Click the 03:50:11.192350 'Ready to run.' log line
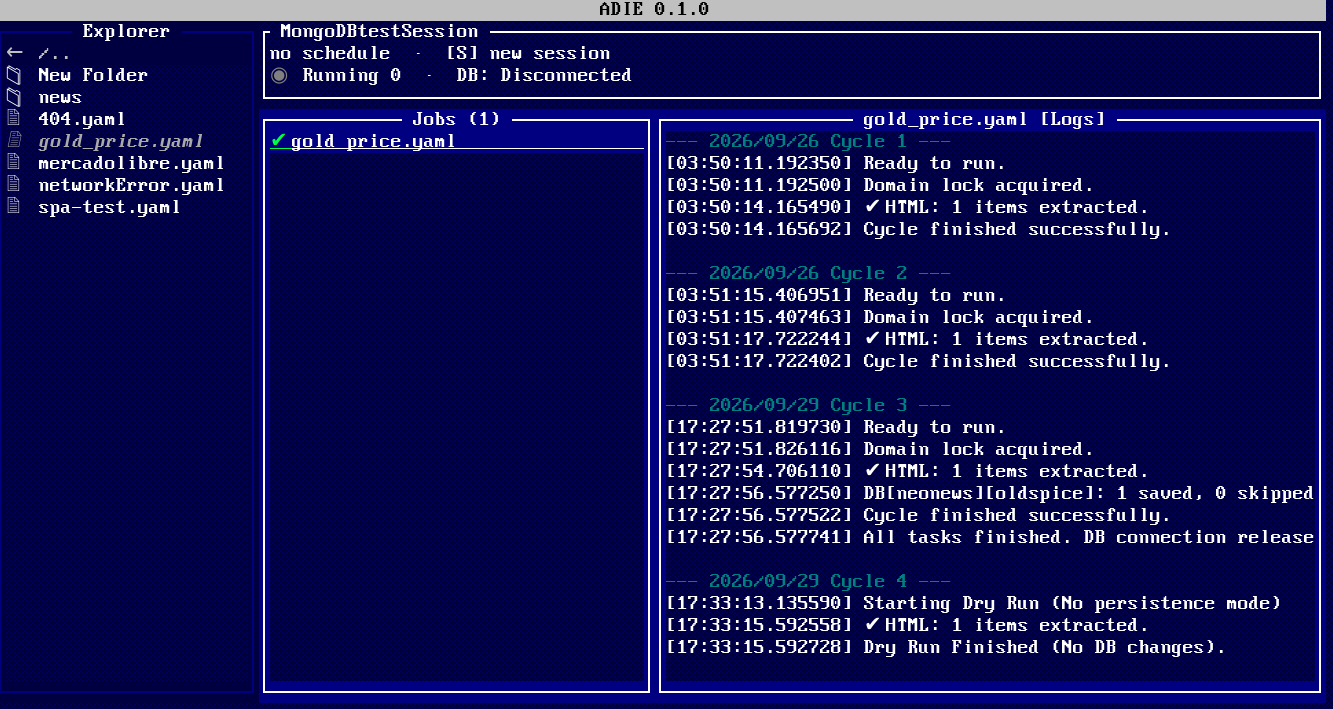1333x709 pixels. [x=836, y=163]
